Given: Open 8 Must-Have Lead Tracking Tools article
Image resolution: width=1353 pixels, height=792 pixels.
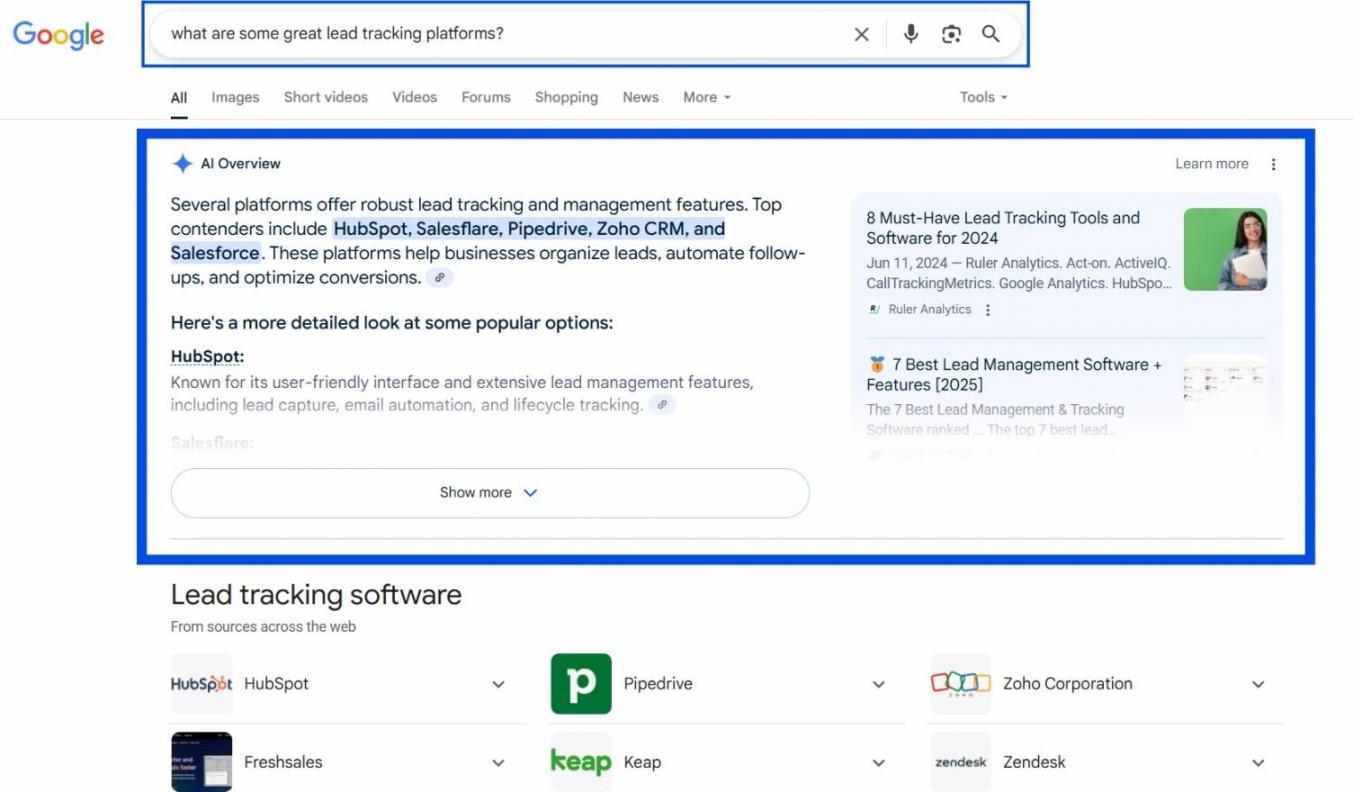Looking at the screenshot, I should 1003,228.
